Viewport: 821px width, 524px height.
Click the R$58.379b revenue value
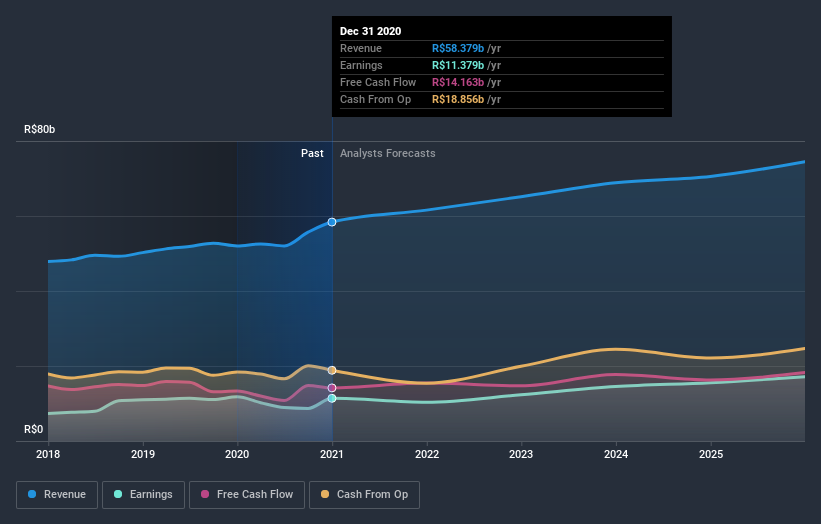458,48
